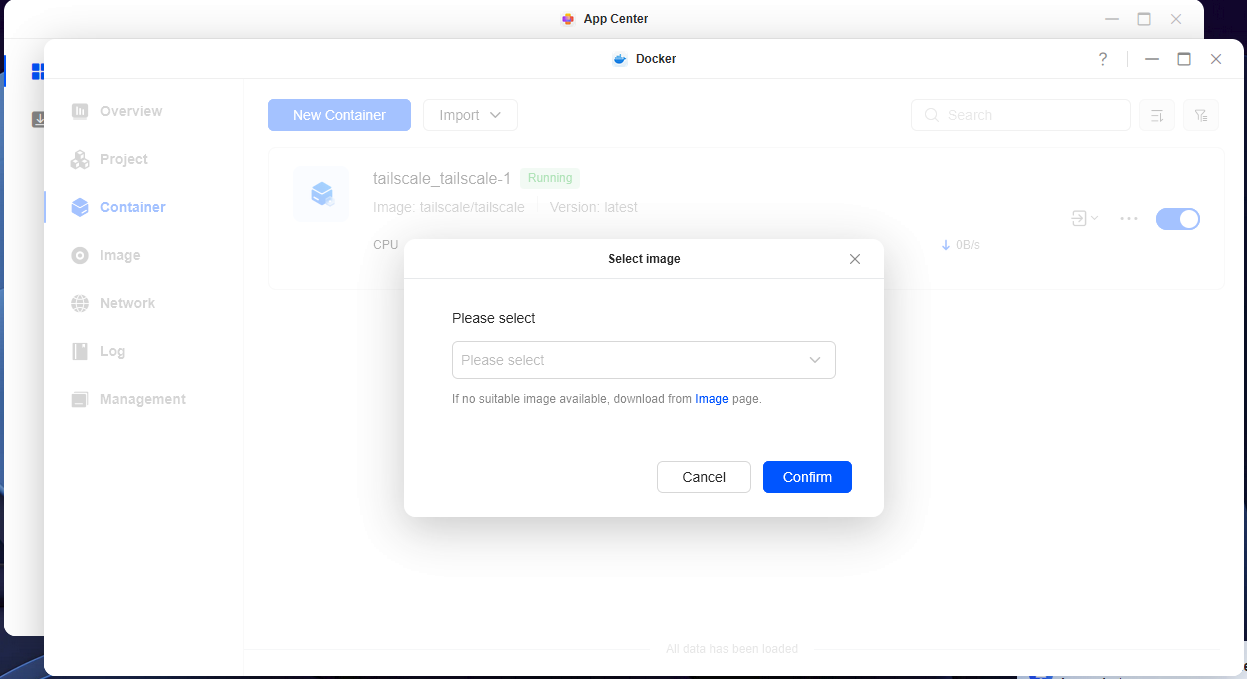Click the tailscale container cube icon
1247x679 pixels.
click(x=321, y=194)
